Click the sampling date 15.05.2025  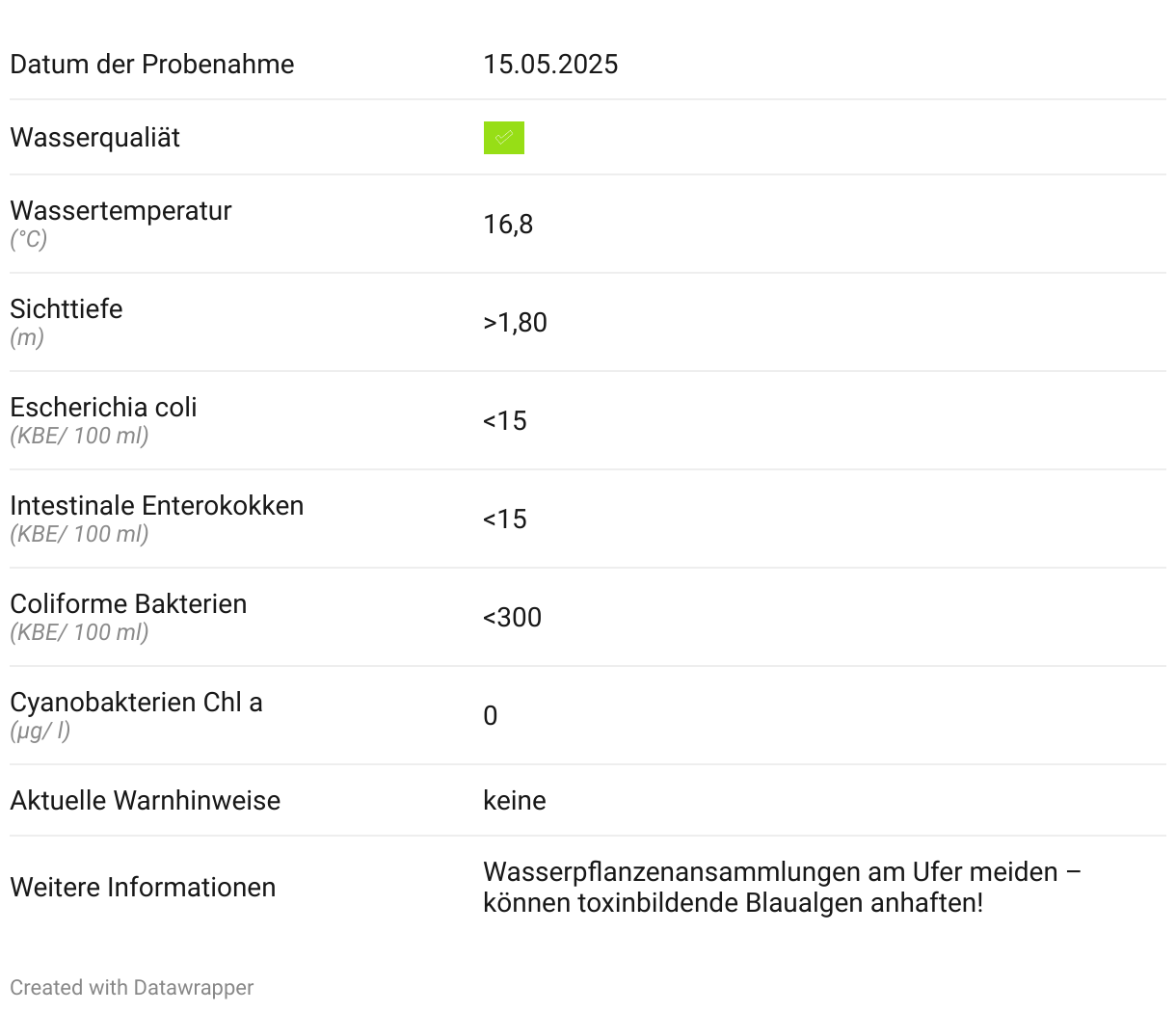[x=550, y=65]
